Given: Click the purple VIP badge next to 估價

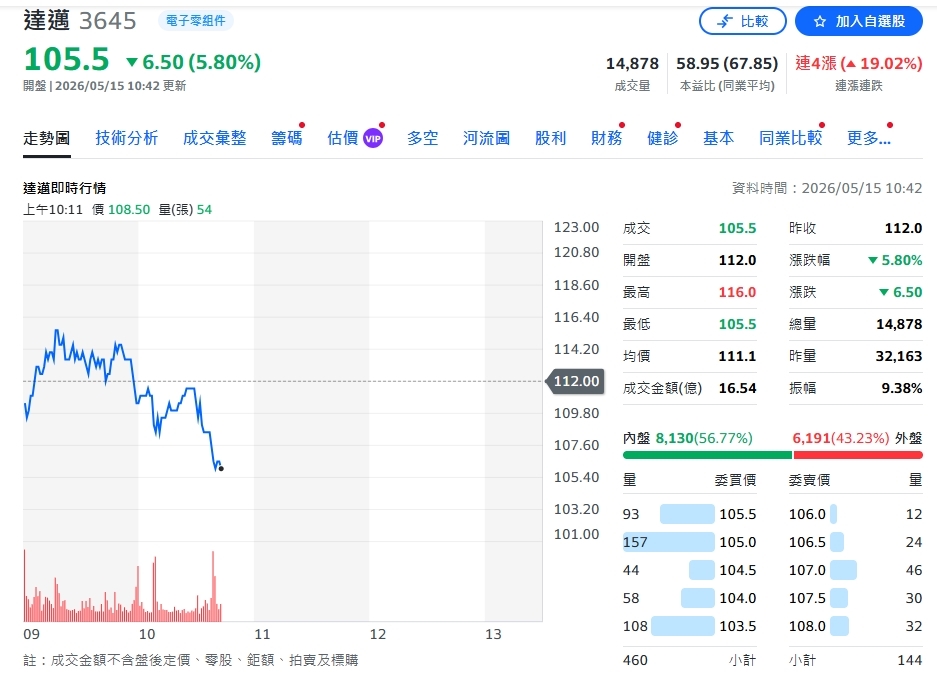Looking at the screenshot, I should tap(373, 139).
